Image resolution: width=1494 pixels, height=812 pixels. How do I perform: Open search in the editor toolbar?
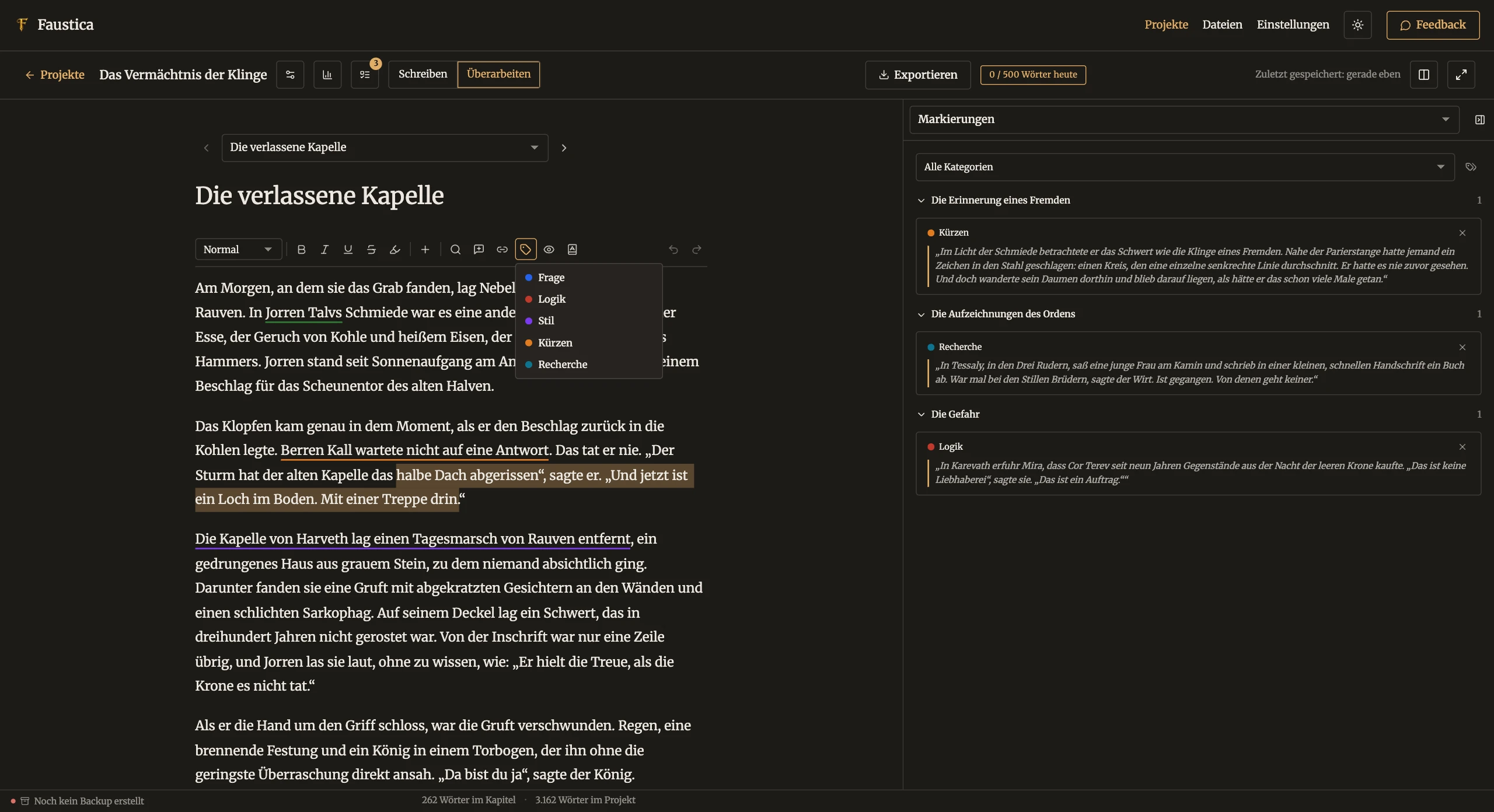pos(455,250)
